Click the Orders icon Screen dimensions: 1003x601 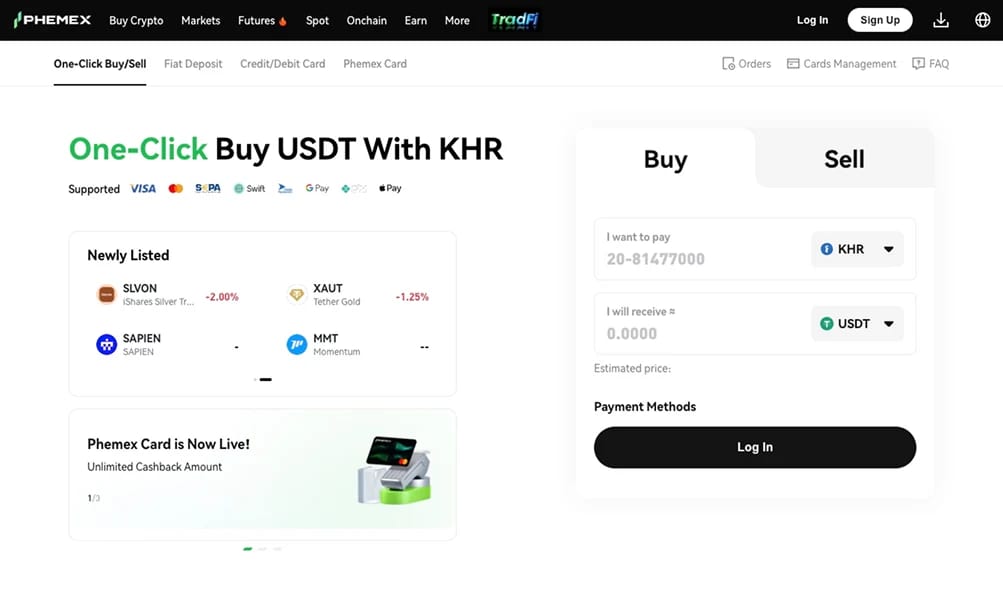point(728,64)
